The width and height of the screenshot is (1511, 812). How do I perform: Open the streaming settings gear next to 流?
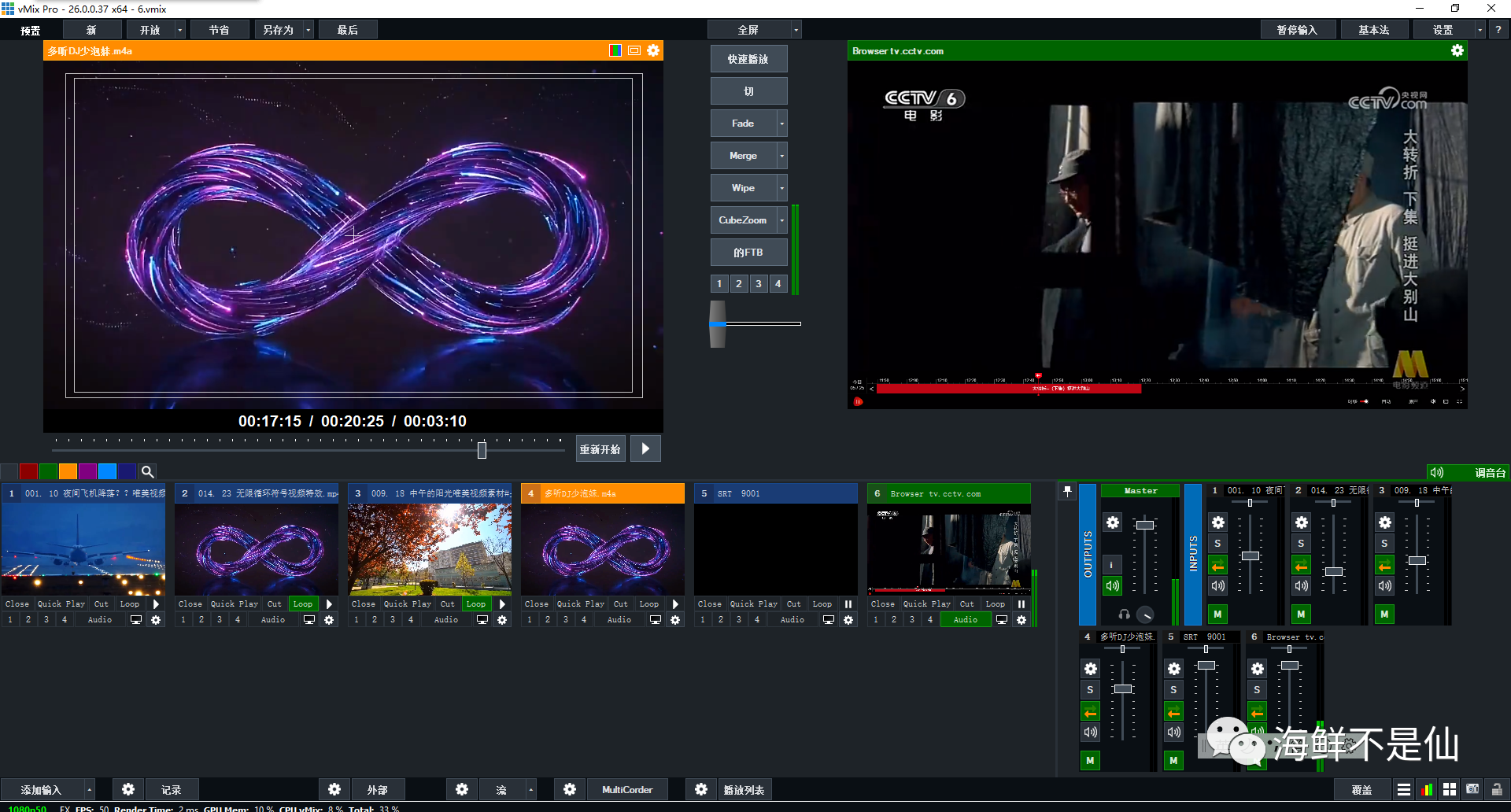(462, 789)
